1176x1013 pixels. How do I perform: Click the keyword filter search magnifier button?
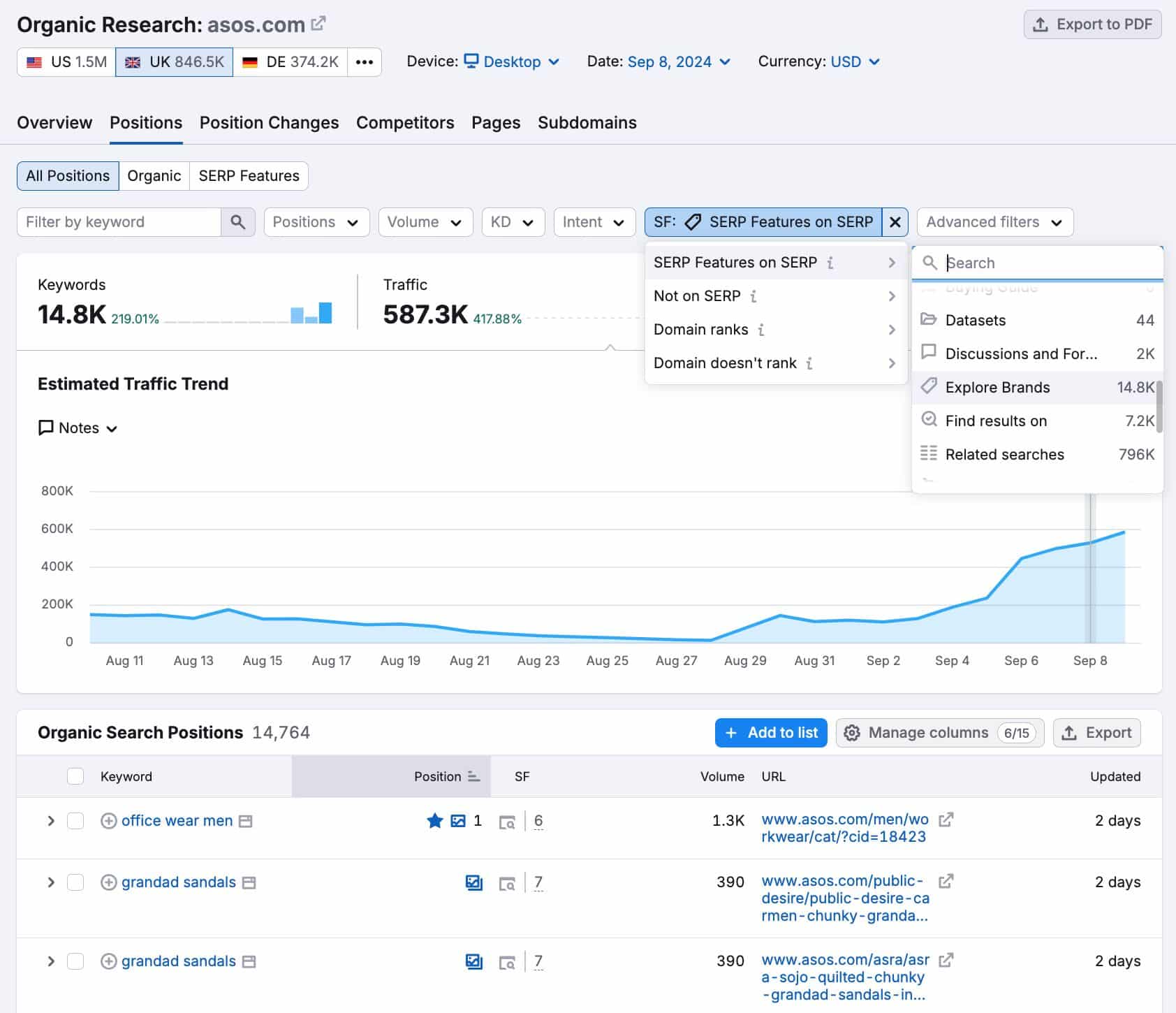(x=238, y=222)
